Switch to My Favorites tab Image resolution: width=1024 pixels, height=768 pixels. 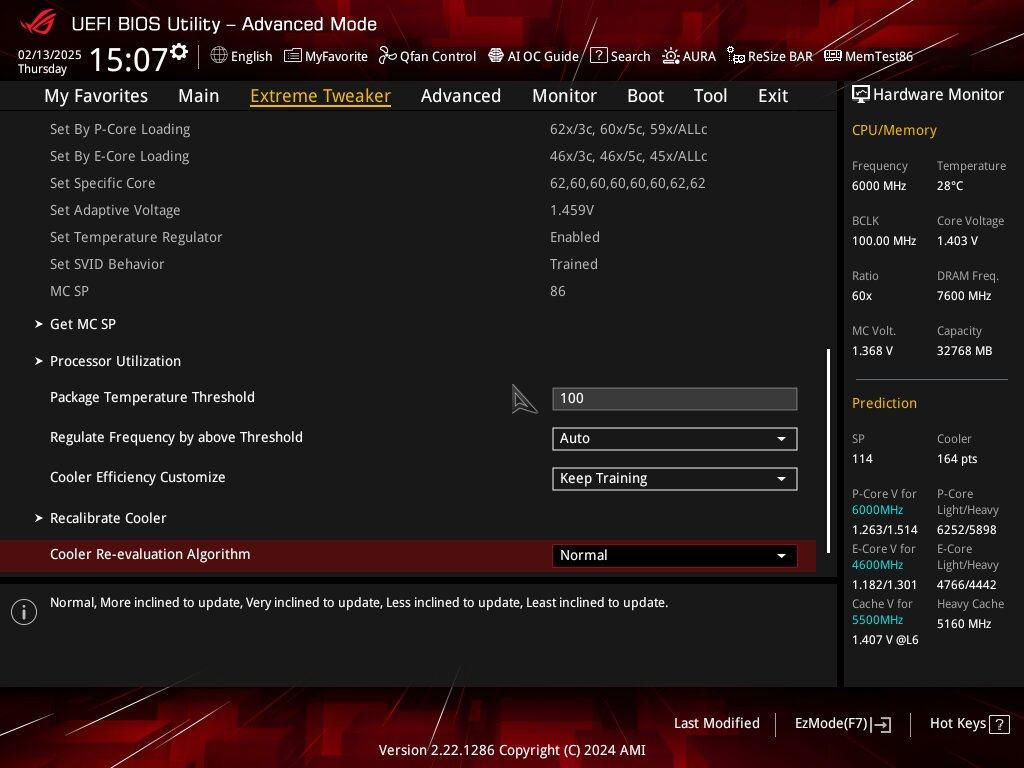coord(96,96)
